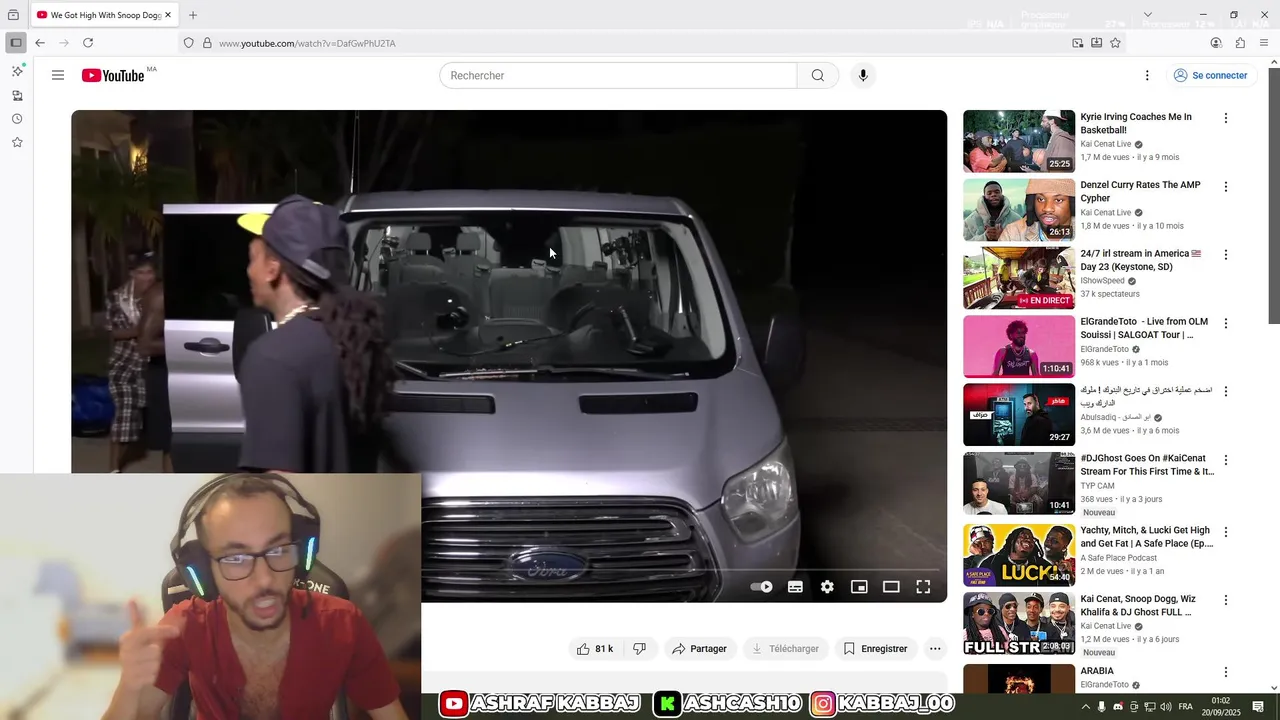The height and width of the screenshot is (720, 1280).
Task: Open options for Kai Cenat, Snoop Dogg FULL video
Action: tap(1226, 600)
